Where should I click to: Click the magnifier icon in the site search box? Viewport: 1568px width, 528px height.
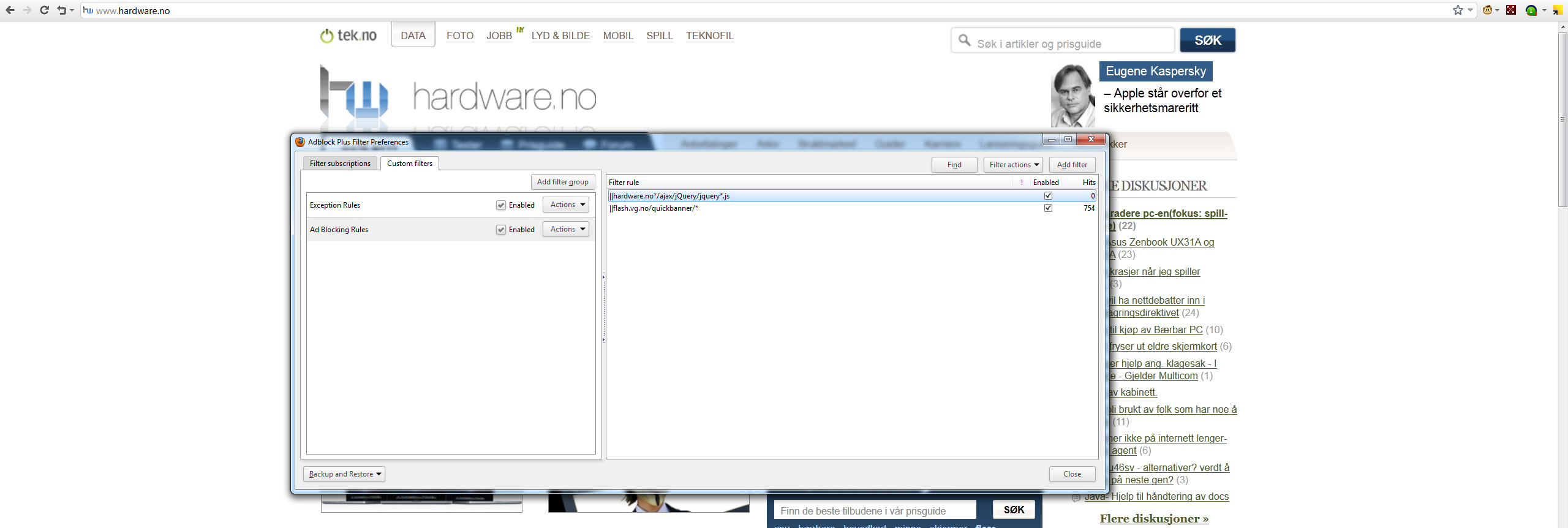[965, 40]
